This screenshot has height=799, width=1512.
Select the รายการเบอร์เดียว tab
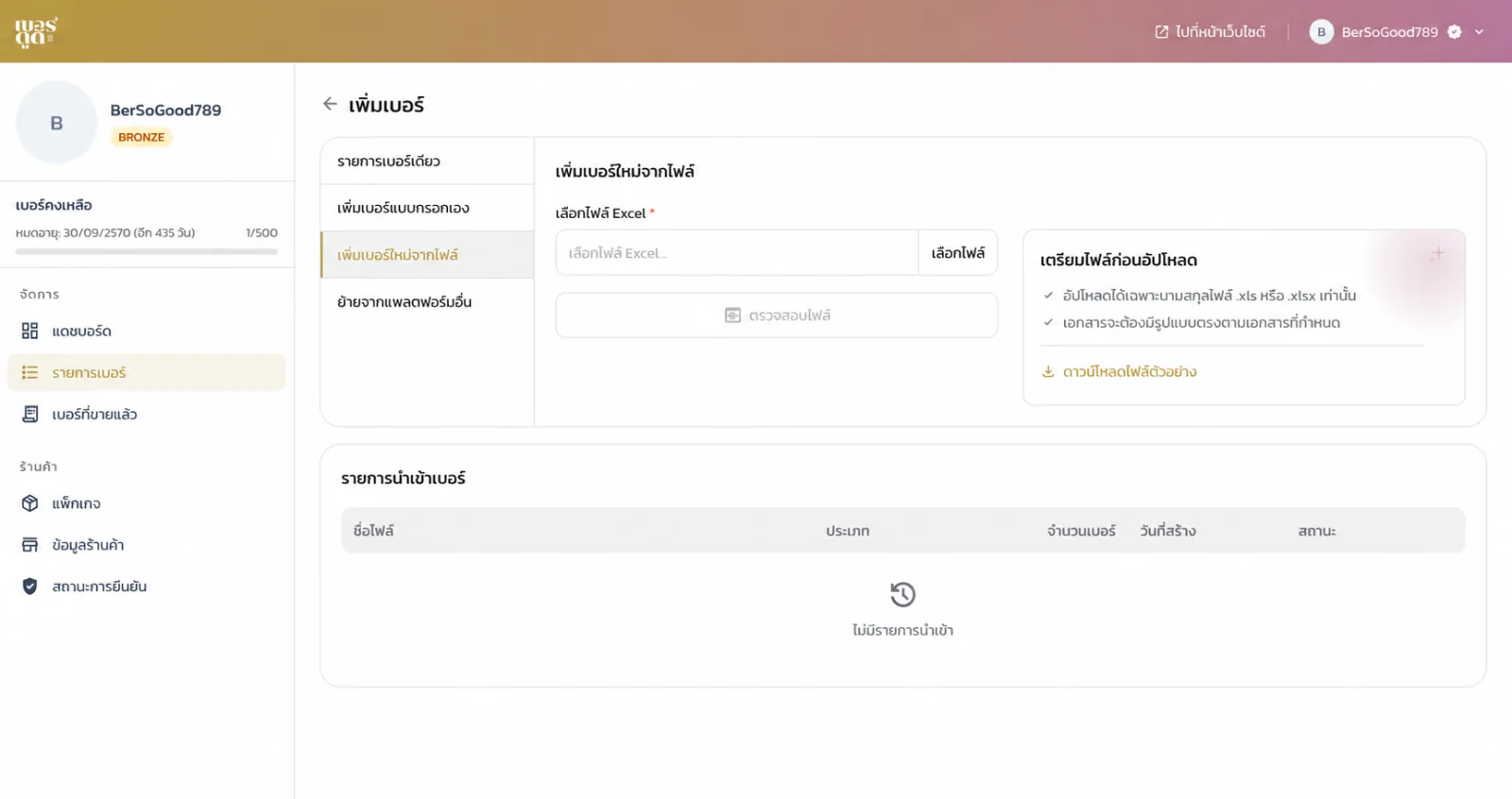[427, 161]
